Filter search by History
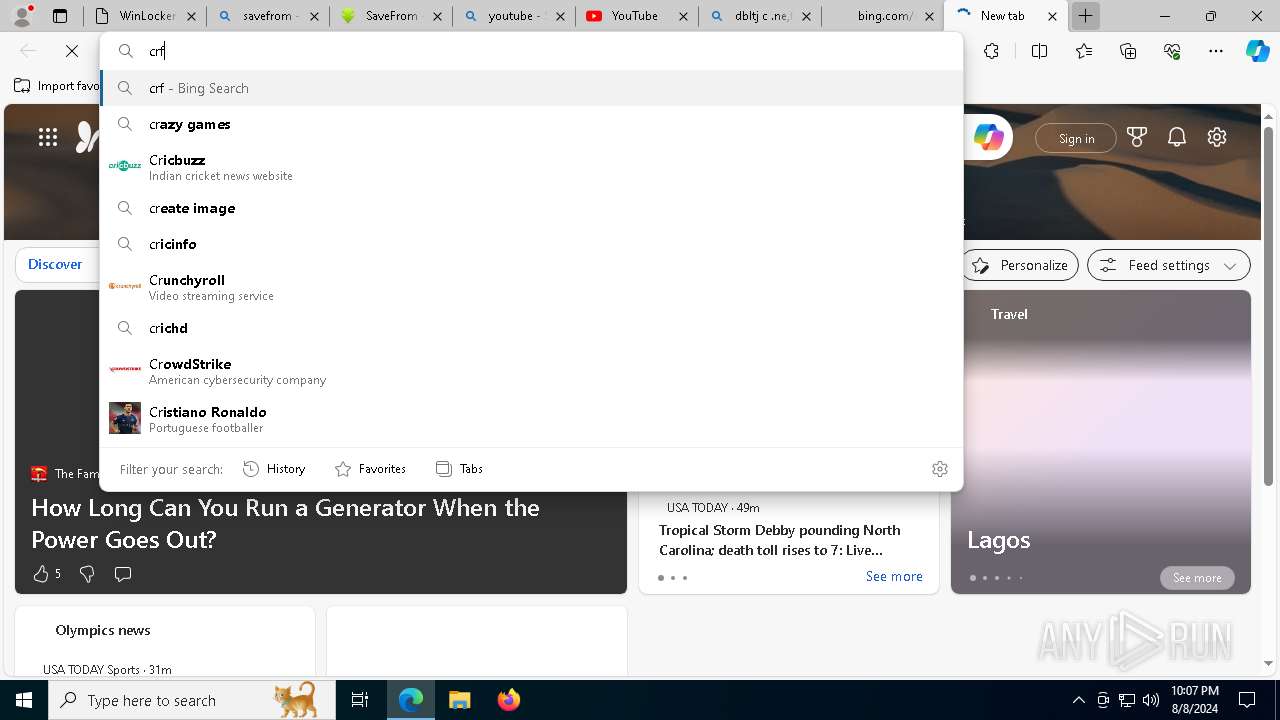1280x720 pixels. coord(274,469)
